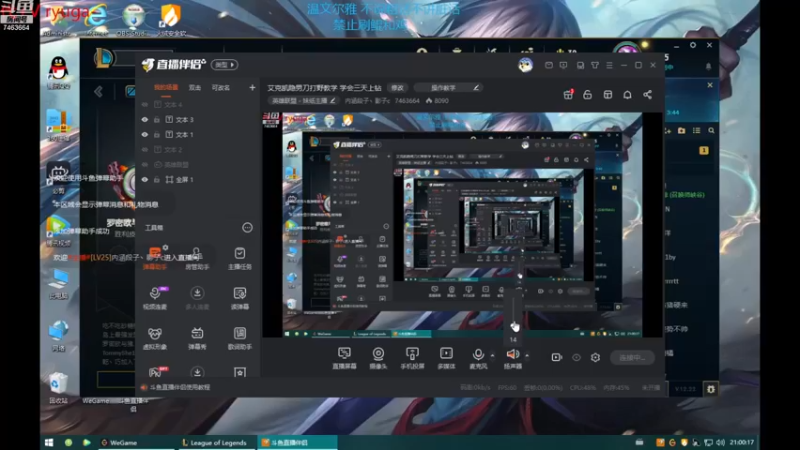
Task: Hide the 文本 1 layer with its eye icon
Action: pos(145,135)
